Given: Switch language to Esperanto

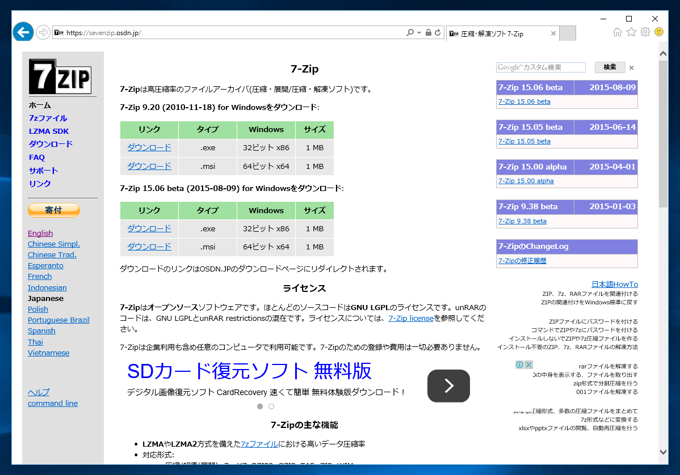Looking at the screenshot, I should click(x=46, y=265).
